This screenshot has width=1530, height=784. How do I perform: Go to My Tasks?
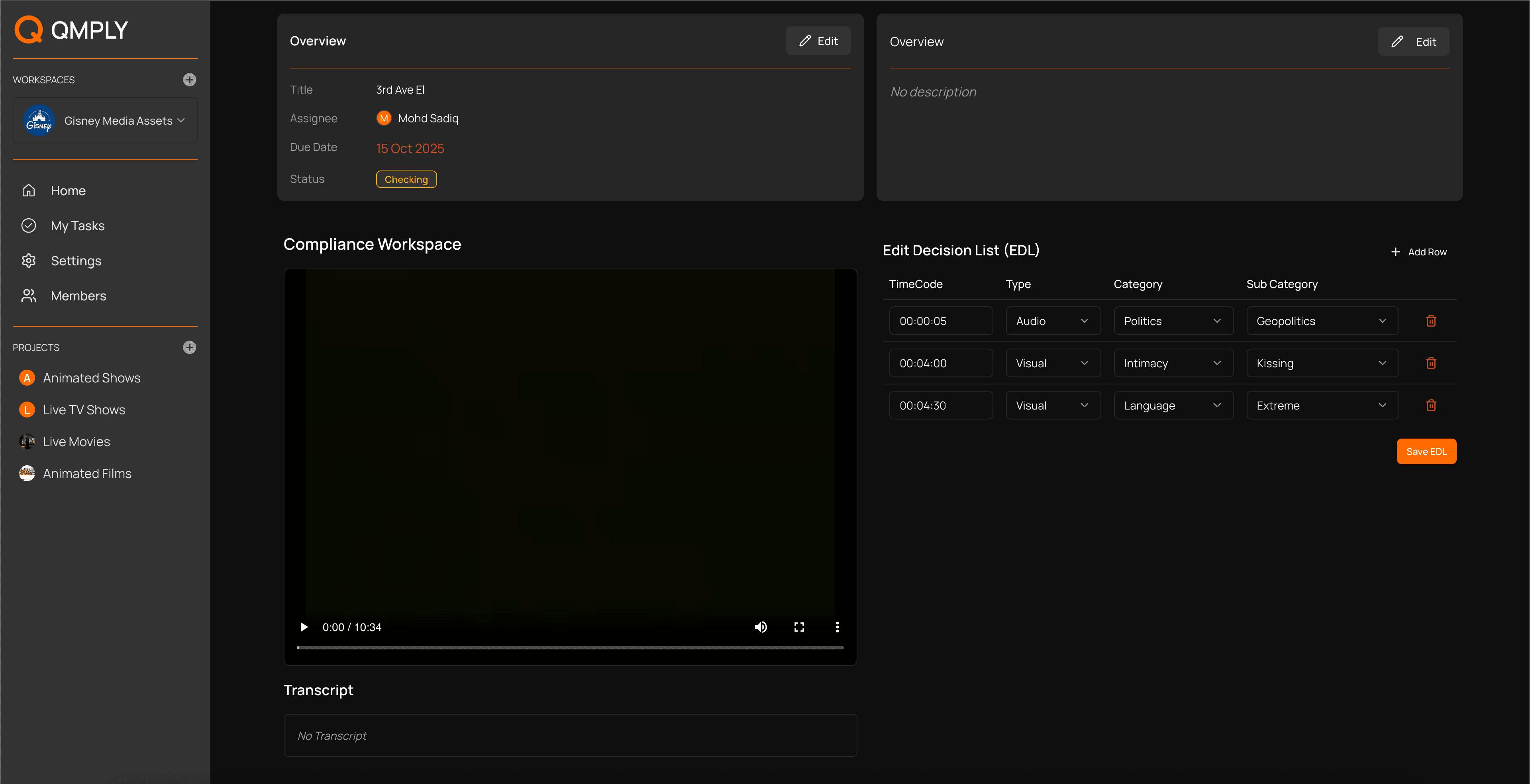(77, 226)
